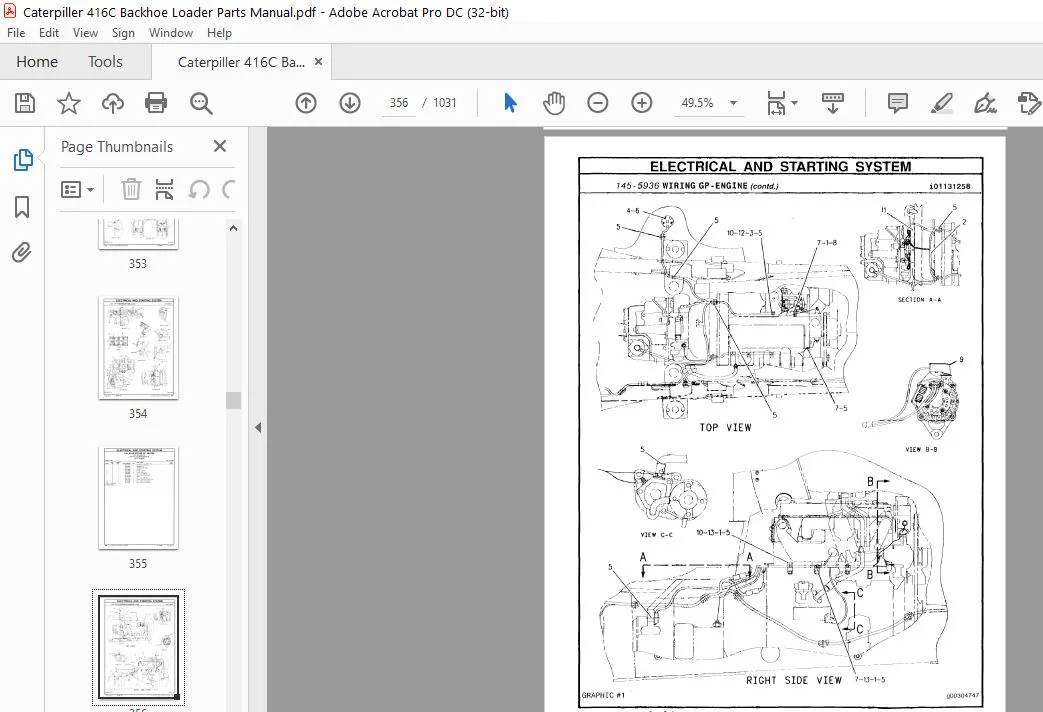
Task: Click the zoom percentage field 49.5%
Action: 698,103
